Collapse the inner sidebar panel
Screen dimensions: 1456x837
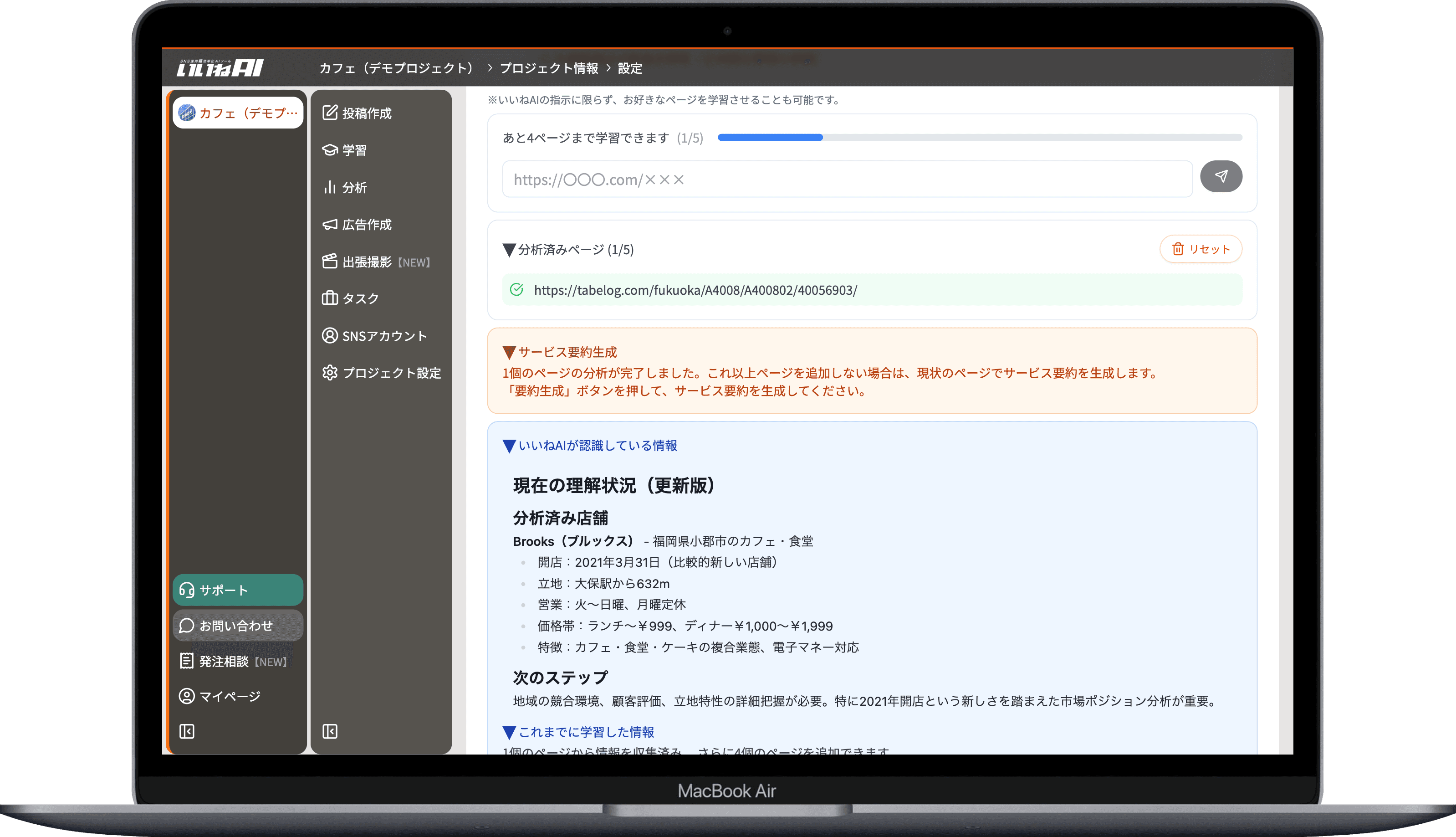[x=329, y=731]
